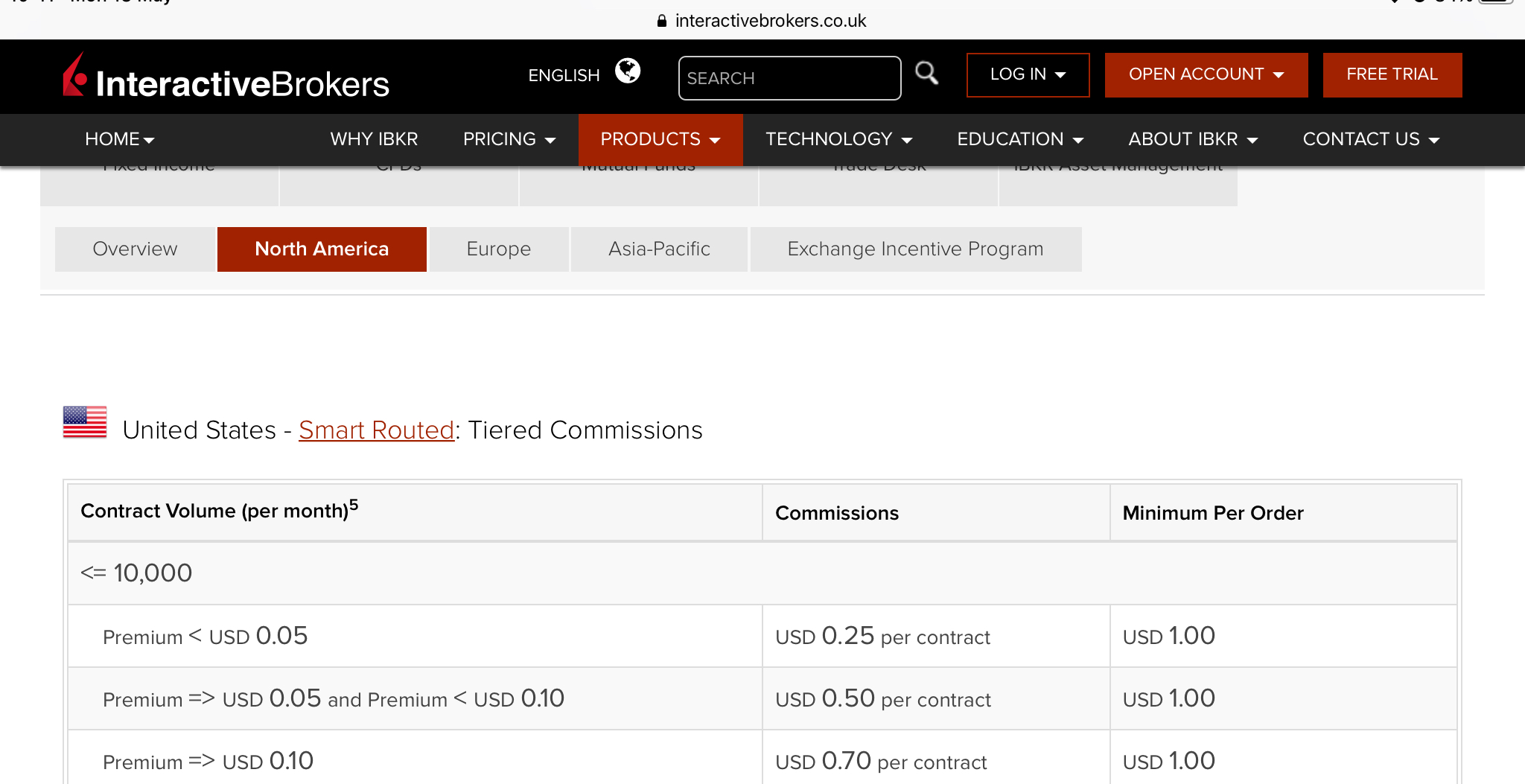Viewport: 1525px width, 784px height.
Task: Select ENGLISH language text
Action: [564, 75]
